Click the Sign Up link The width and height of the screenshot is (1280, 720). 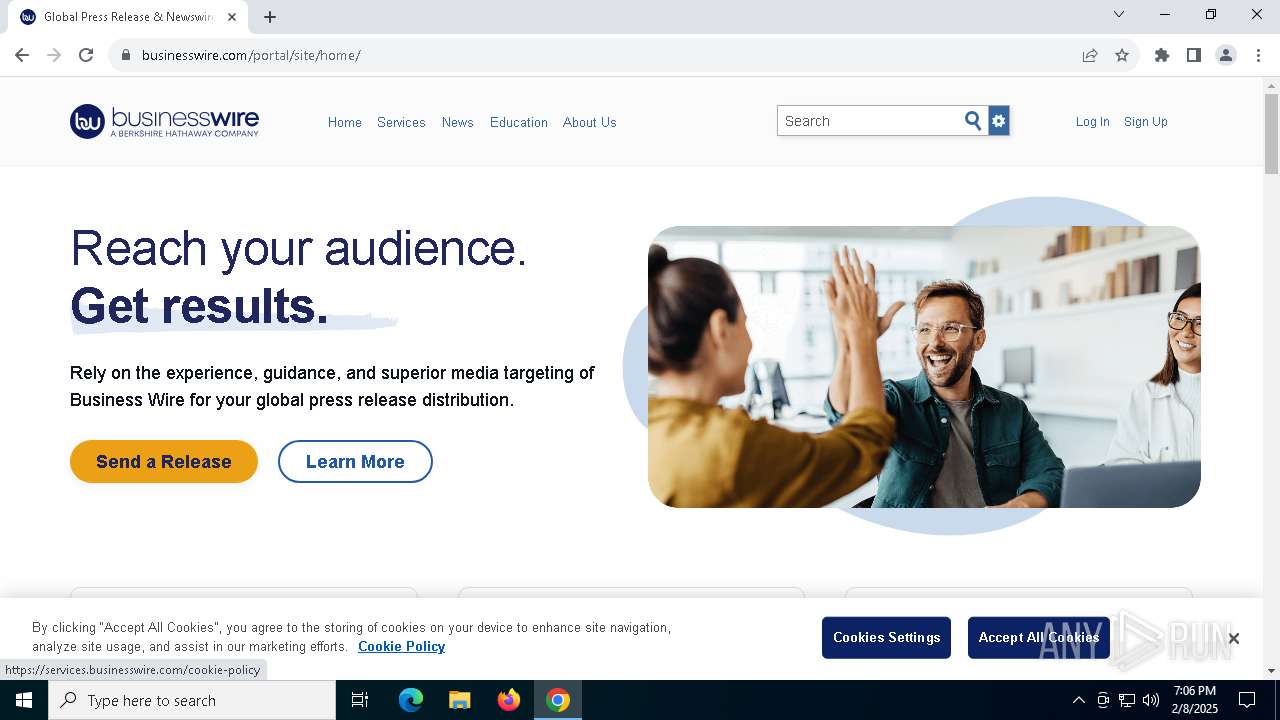click(x=1146, y=122)
